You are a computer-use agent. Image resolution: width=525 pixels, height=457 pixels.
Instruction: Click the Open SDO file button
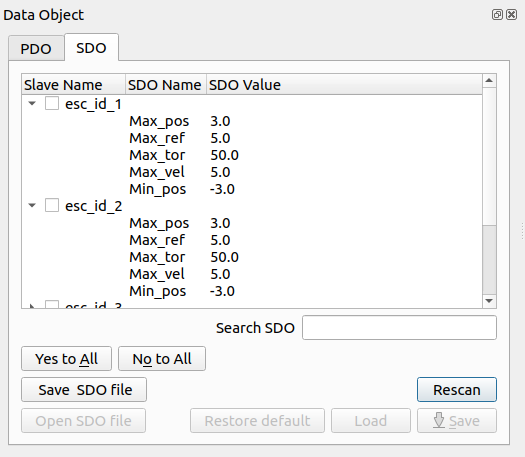pyautogui.click(x=83, y=421)
